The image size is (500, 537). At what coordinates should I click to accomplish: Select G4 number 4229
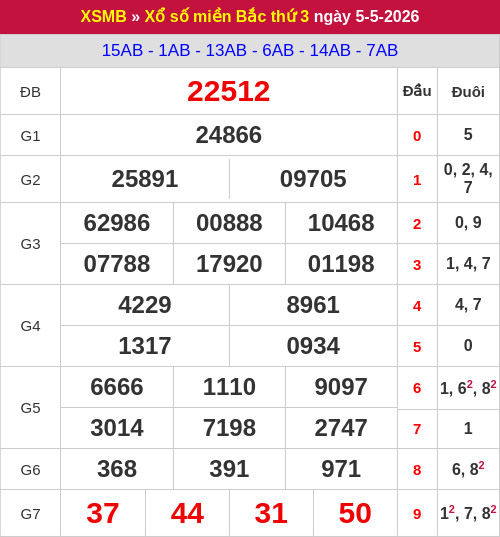coord(145,304)
